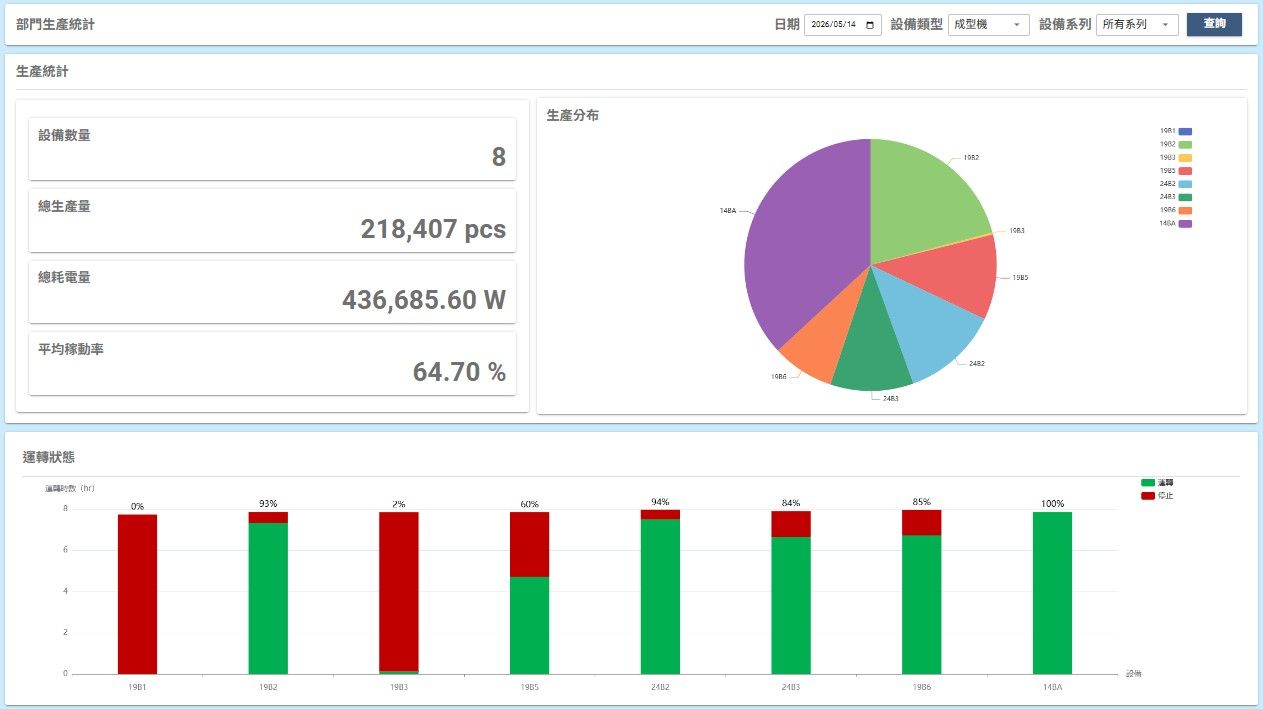Toggle the 19B1 entry in the pie legend
This screenshot has width=1263, height=709.
click(x=1176, y=131)
